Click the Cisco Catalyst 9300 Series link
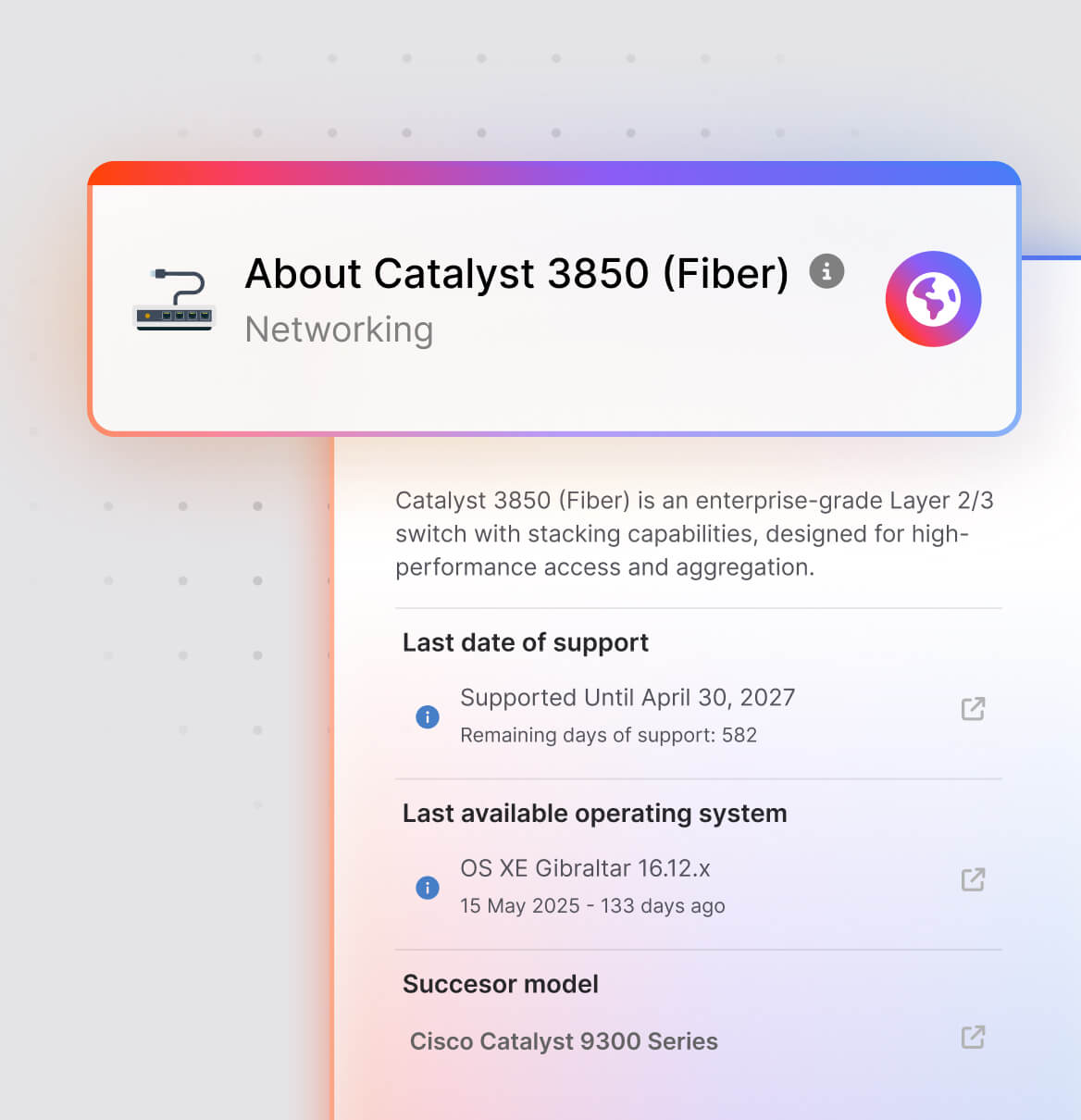The image size is (1081, 1120). 564,1041
